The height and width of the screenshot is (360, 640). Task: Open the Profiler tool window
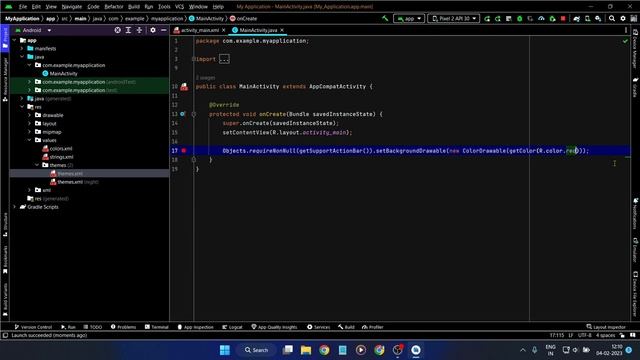point(373,327)
